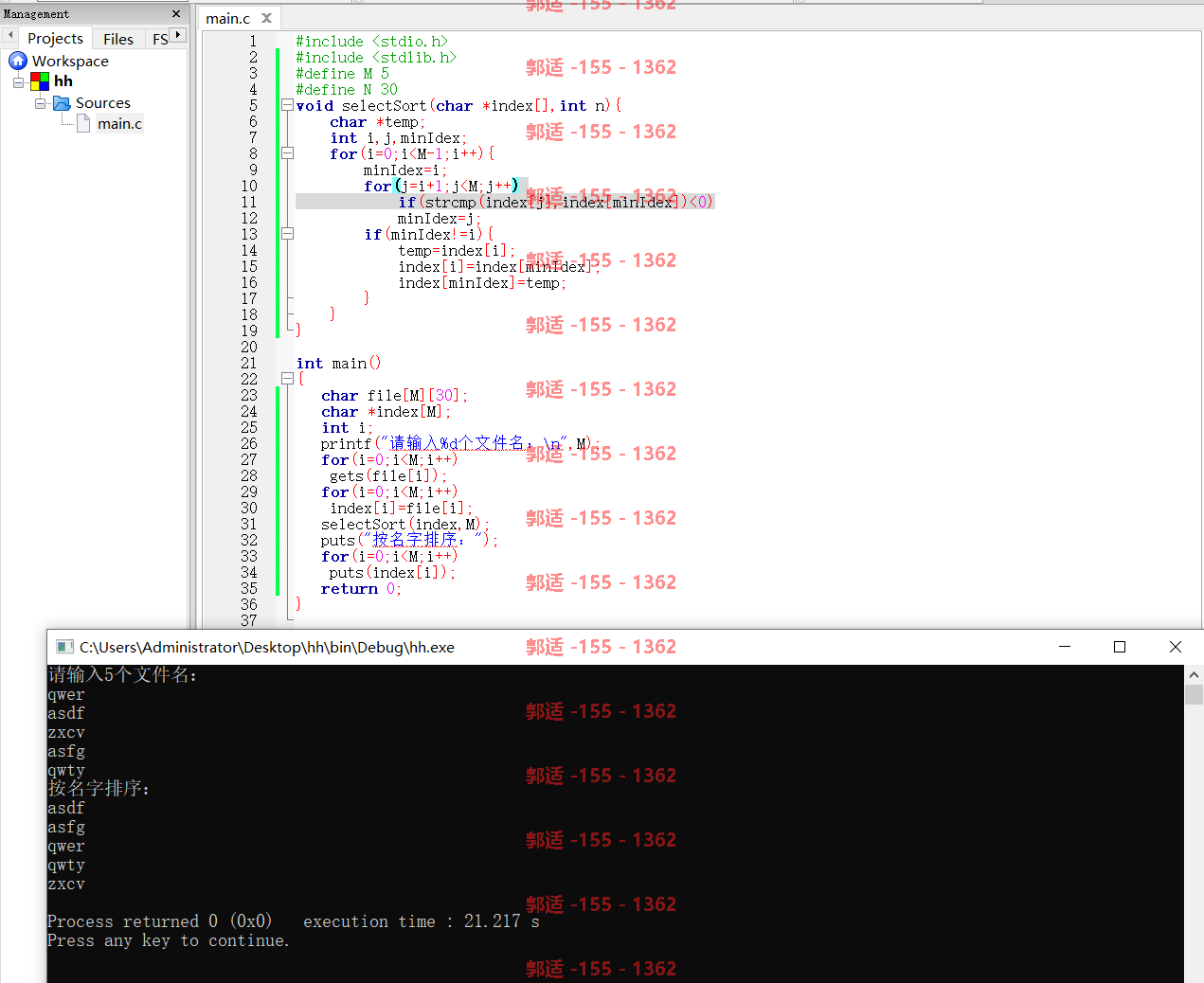This screenshot has height=983, width=1204.
Task: Click the hh.exe console title bar path
Action: 267,647
